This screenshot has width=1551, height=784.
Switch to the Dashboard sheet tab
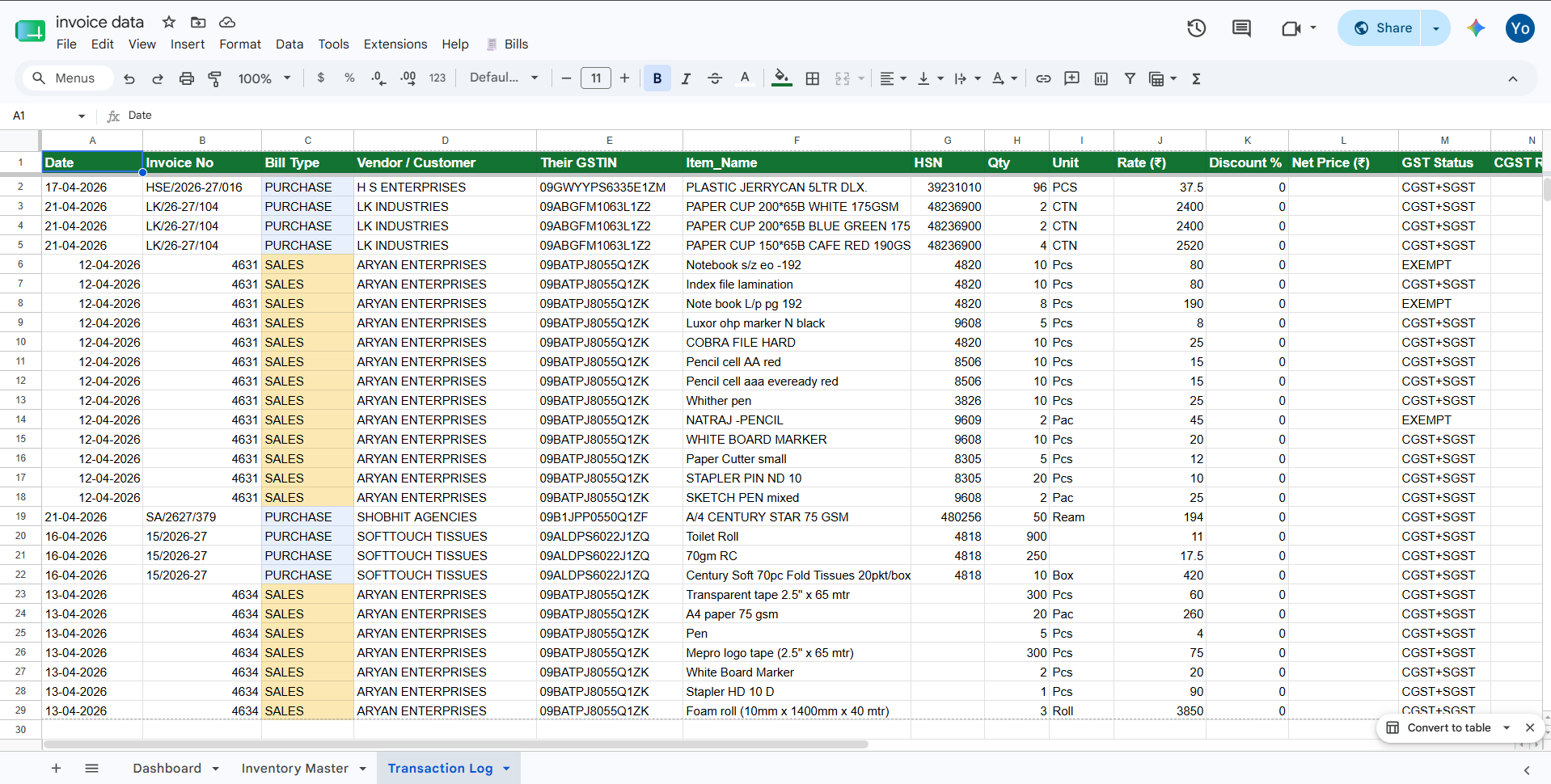pos(167,768)
